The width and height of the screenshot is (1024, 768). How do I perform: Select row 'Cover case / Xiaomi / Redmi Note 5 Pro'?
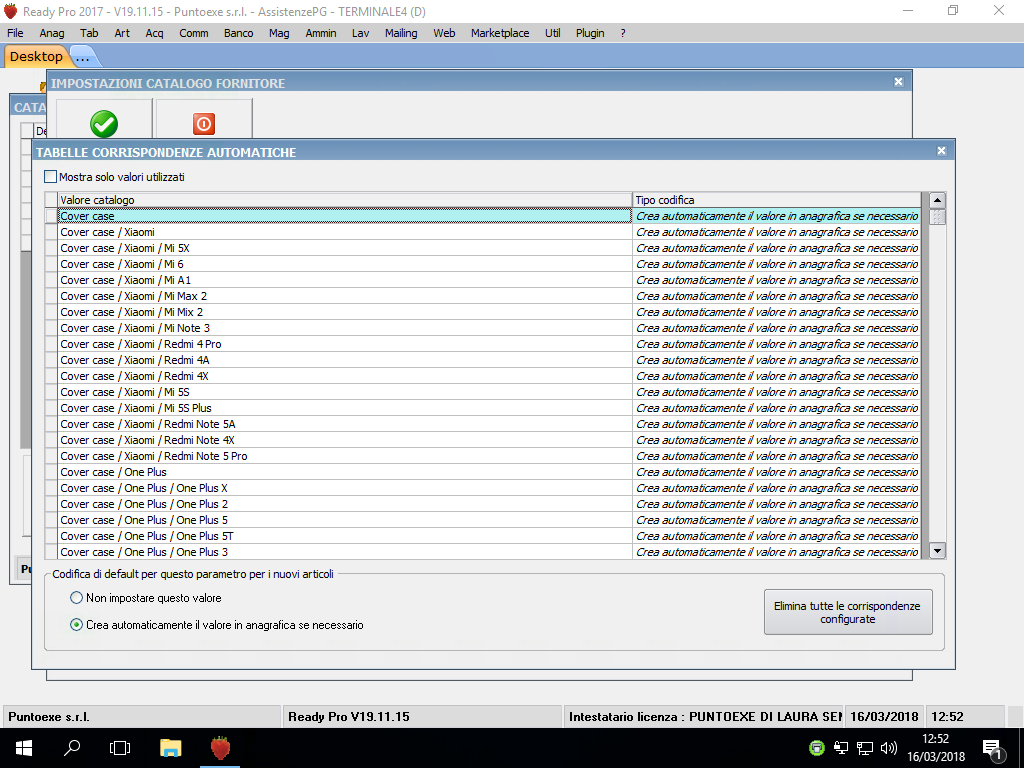click(345, 456)
